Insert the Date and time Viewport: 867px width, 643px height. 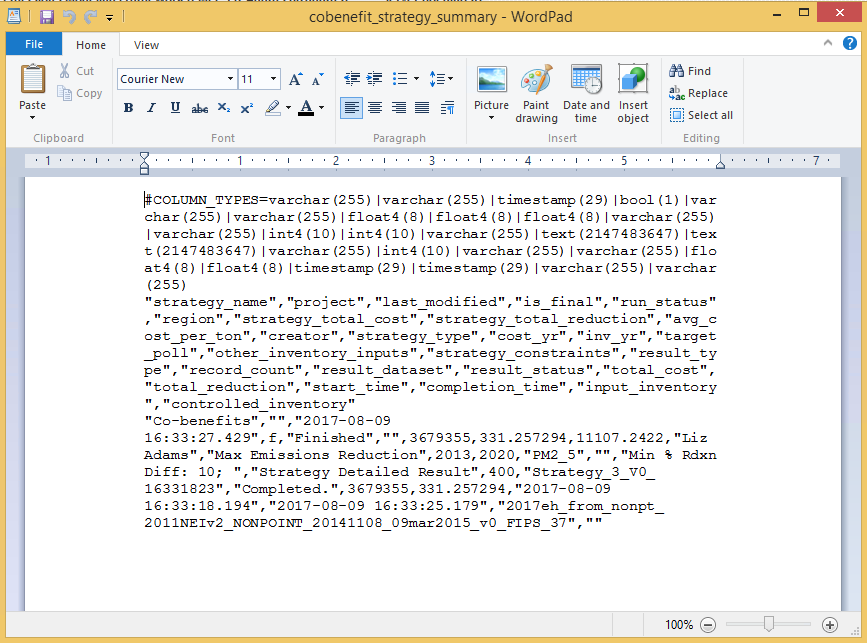point(586,92)
